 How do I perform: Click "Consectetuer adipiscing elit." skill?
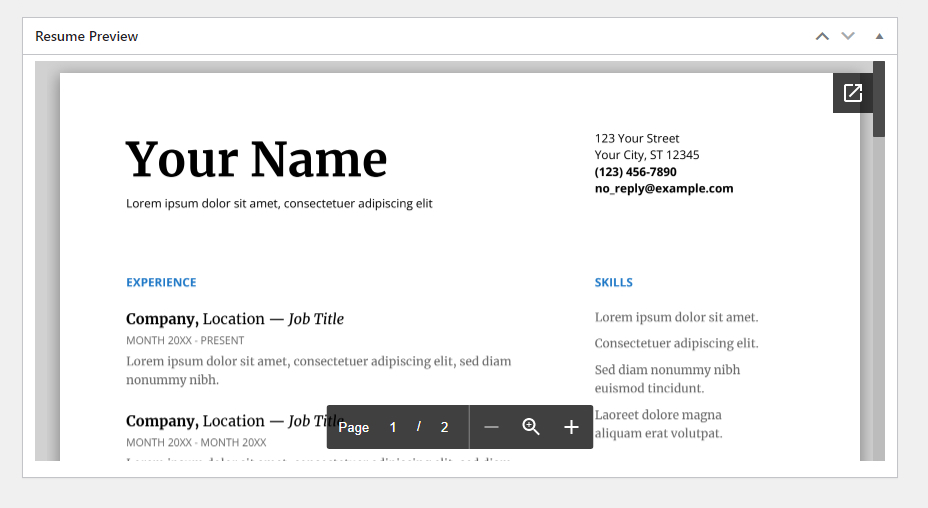point(676,343)
